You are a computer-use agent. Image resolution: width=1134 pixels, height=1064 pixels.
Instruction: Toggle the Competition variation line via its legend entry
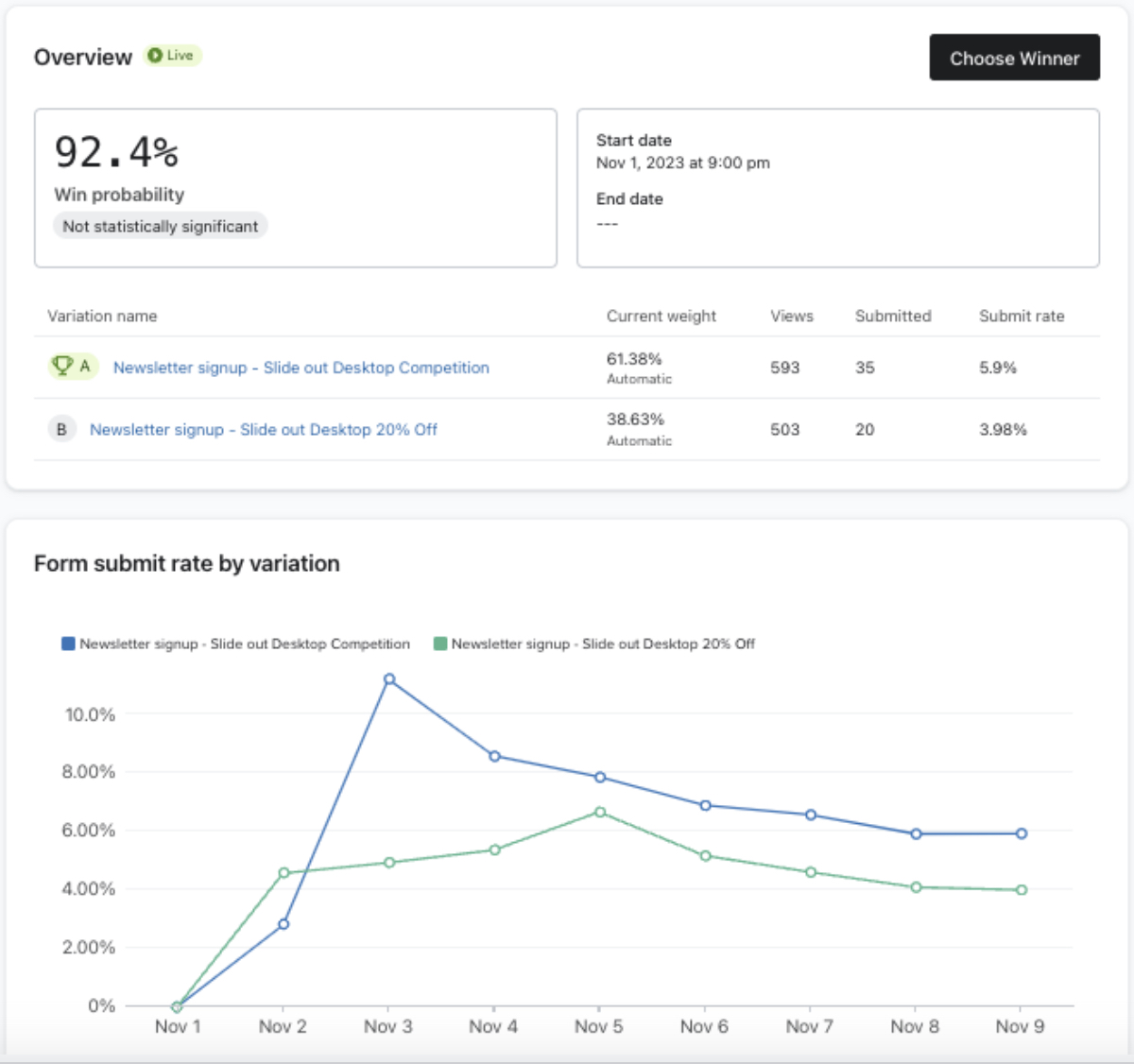tap(245, 644)
